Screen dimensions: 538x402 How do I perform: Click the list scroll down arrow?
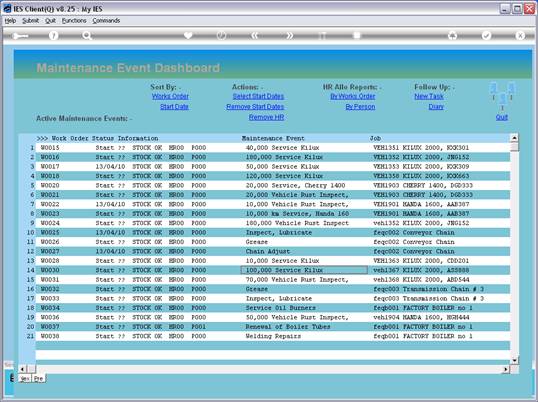tap(514, 360)
